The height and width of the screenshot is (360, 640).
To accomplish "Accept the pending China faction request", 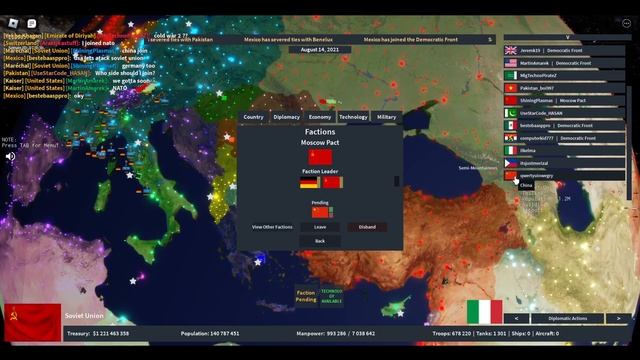I will pos(331,210).
